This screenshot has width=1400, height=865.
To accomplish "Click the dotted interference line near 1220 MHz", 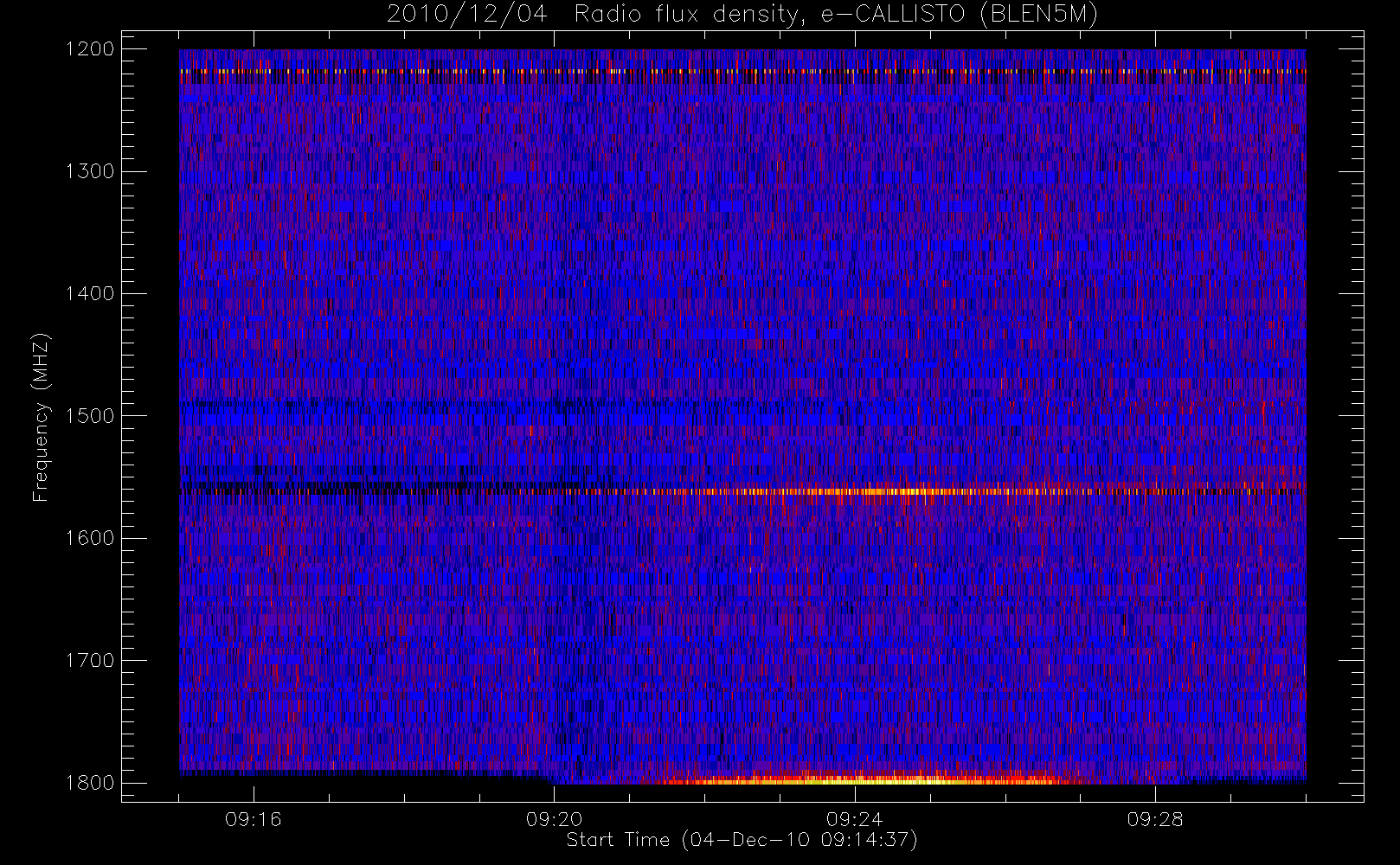I will pyautogui.click(x=742, y=72).
